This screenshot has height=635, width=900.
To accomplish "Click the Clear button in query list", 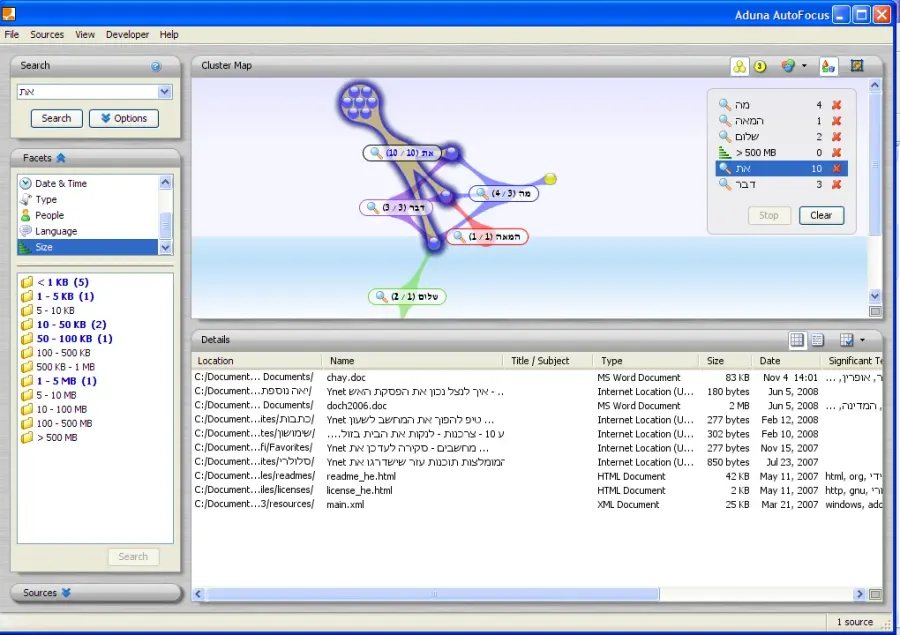I will click(821, 215).
